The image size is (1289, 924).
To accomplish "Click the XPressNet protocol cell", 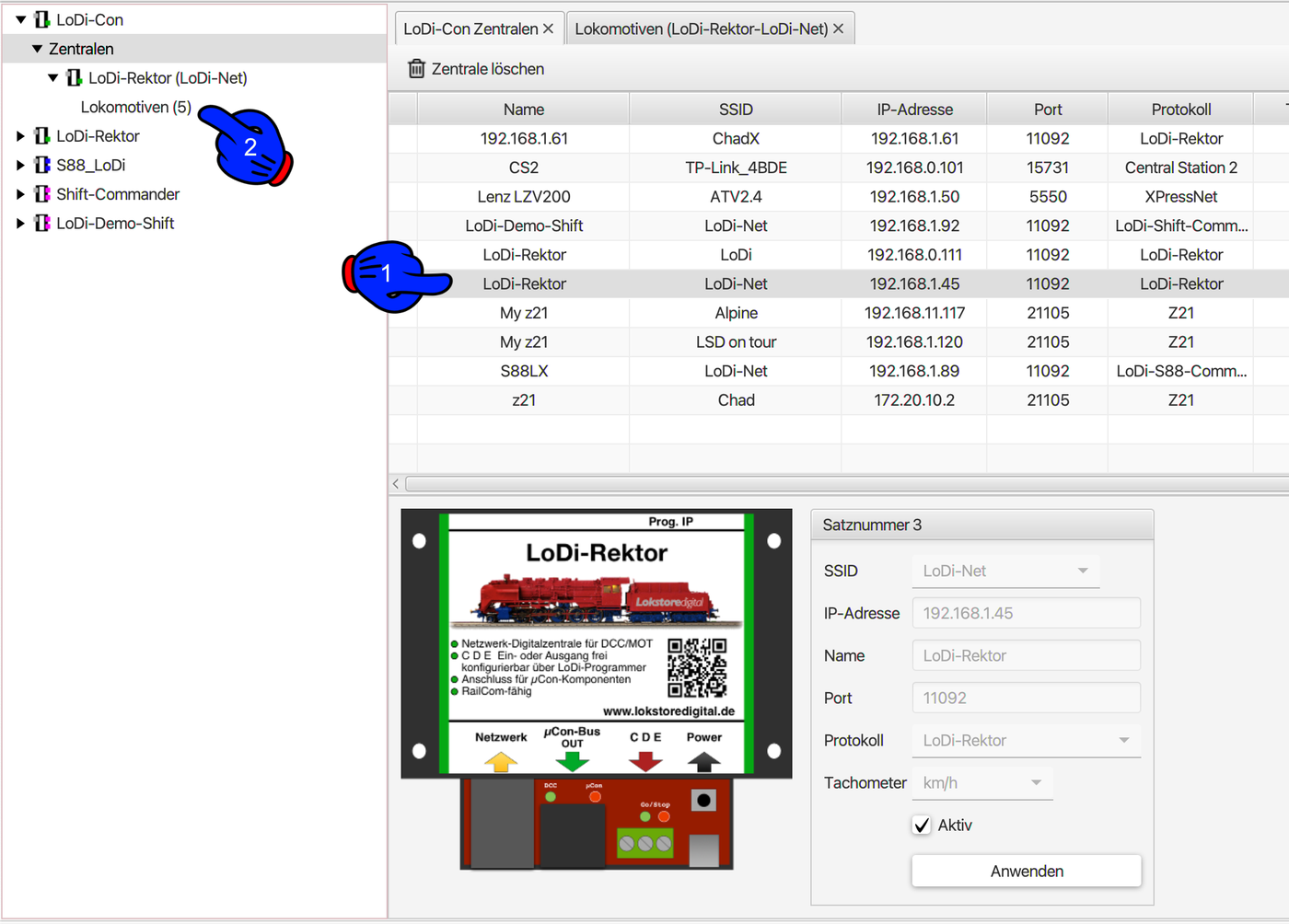I will pyautogui.click(x=1181, y=197).
